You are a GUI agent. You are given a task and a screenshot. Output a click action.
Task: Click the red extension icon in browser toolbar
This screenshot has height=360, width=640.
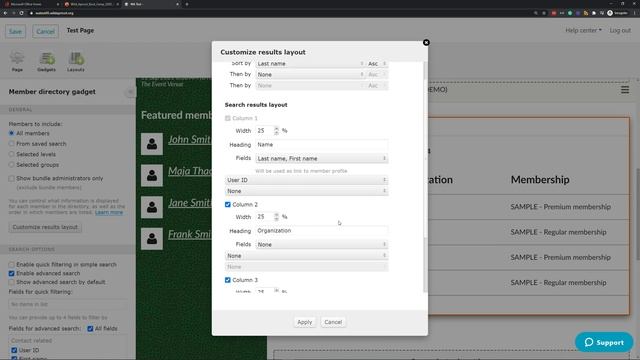pos(553,13)
